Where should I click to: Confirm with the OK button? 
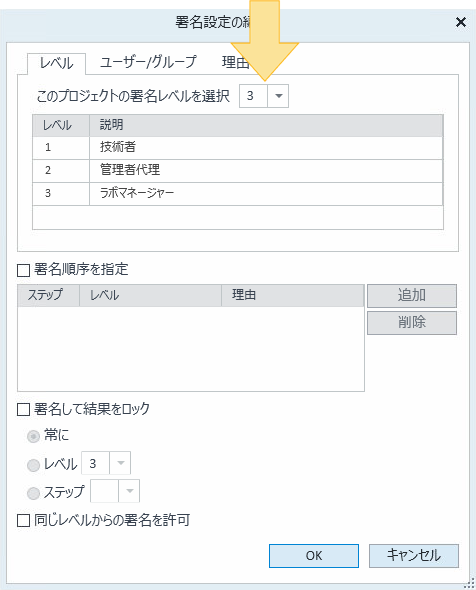[x=314, y=556]
